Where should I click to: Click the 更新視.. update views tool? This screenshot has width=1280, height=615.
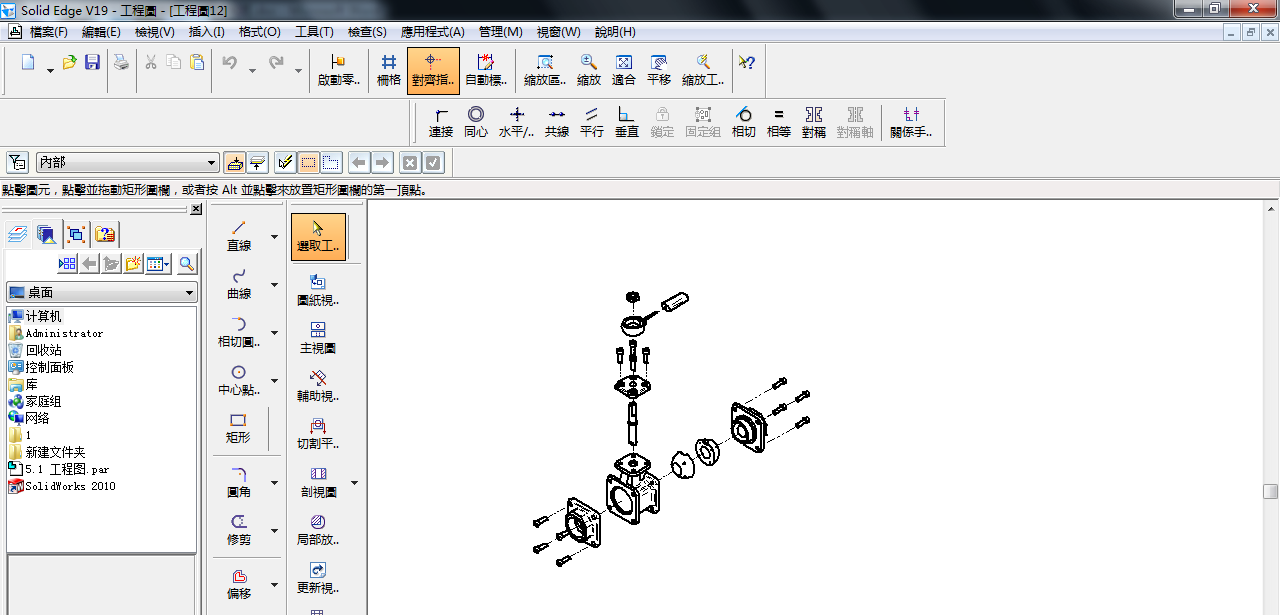point(318,578)
